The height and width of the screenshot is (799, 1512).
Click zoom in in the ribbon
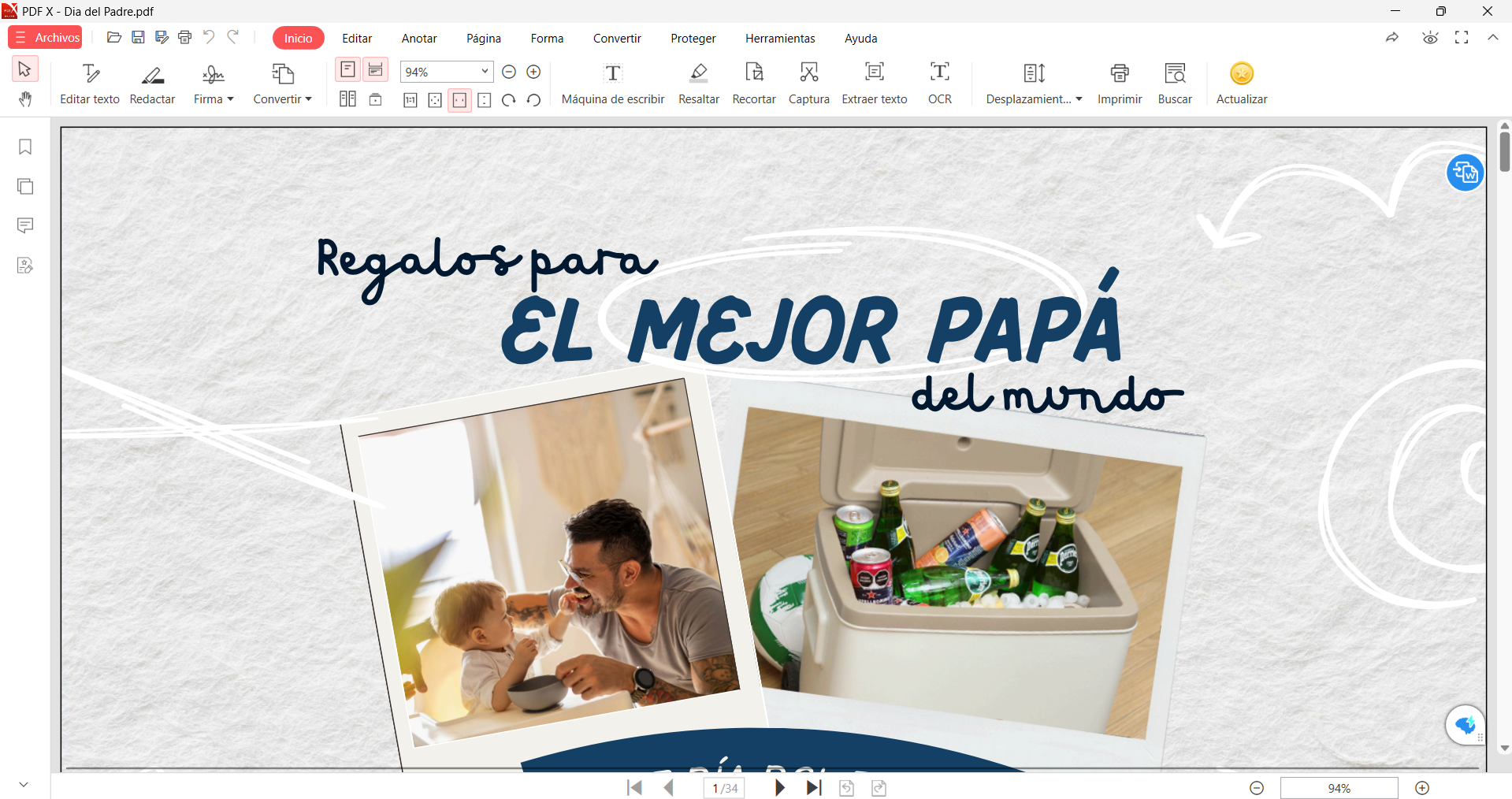533,72
